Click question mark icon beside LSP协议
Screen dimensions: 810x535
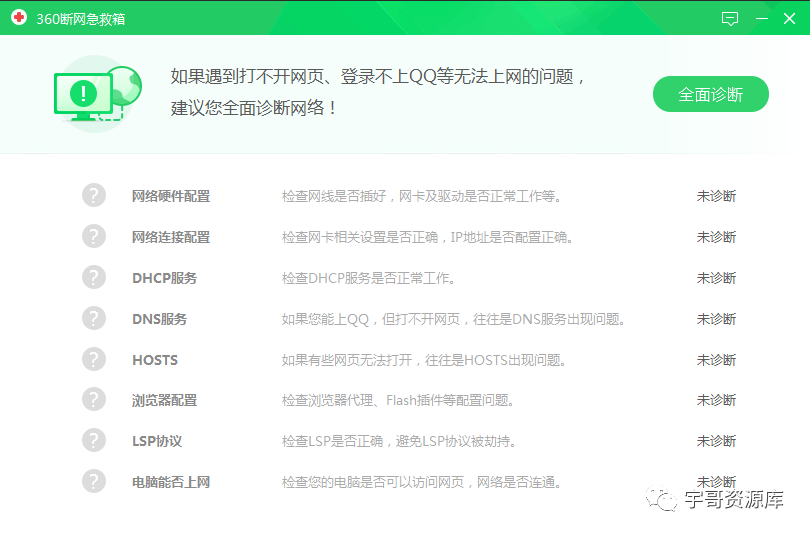pyautogui.click(x=94, y=440)
